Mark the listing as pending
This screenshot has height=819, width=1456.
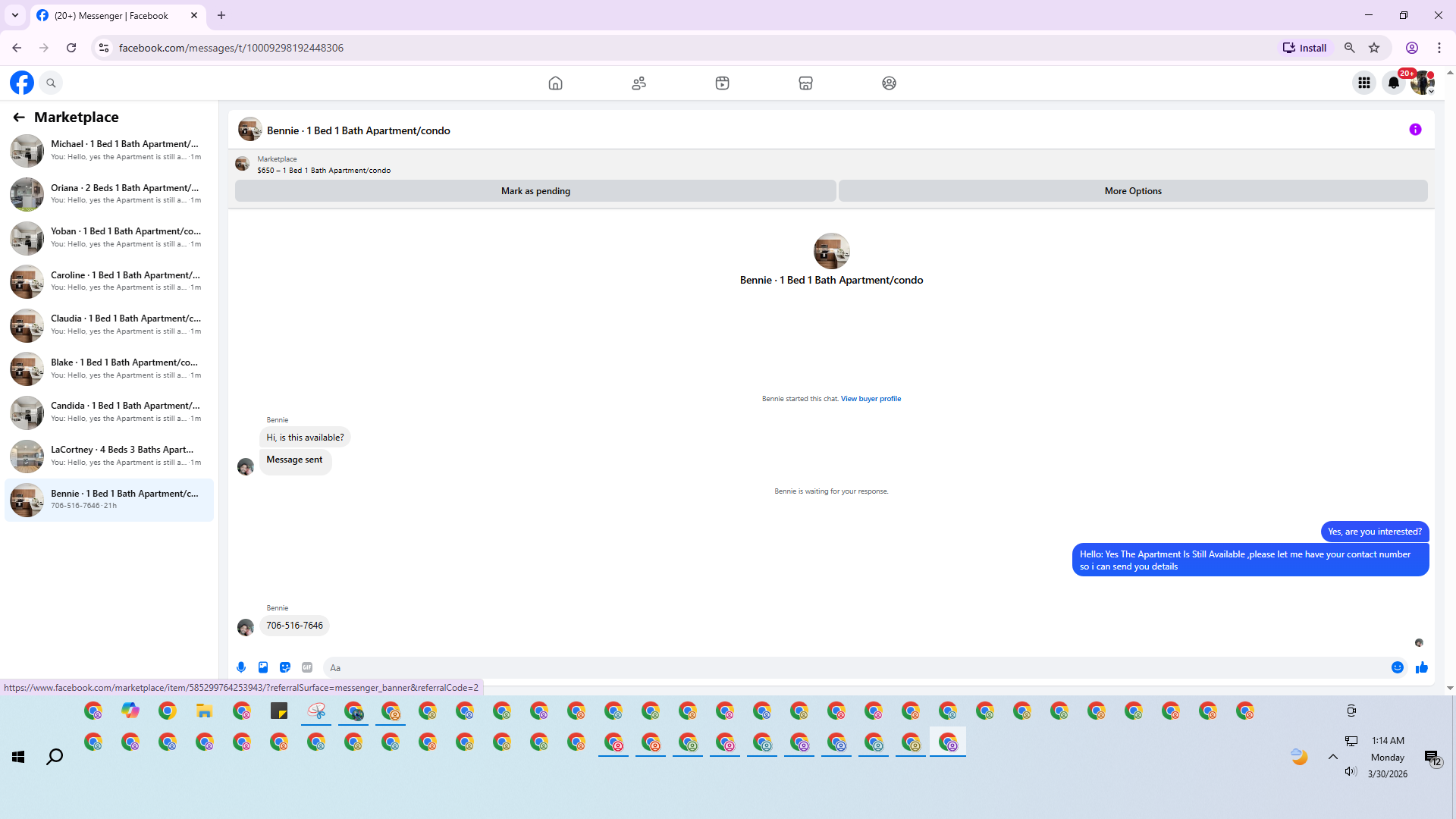pos(535,191)
